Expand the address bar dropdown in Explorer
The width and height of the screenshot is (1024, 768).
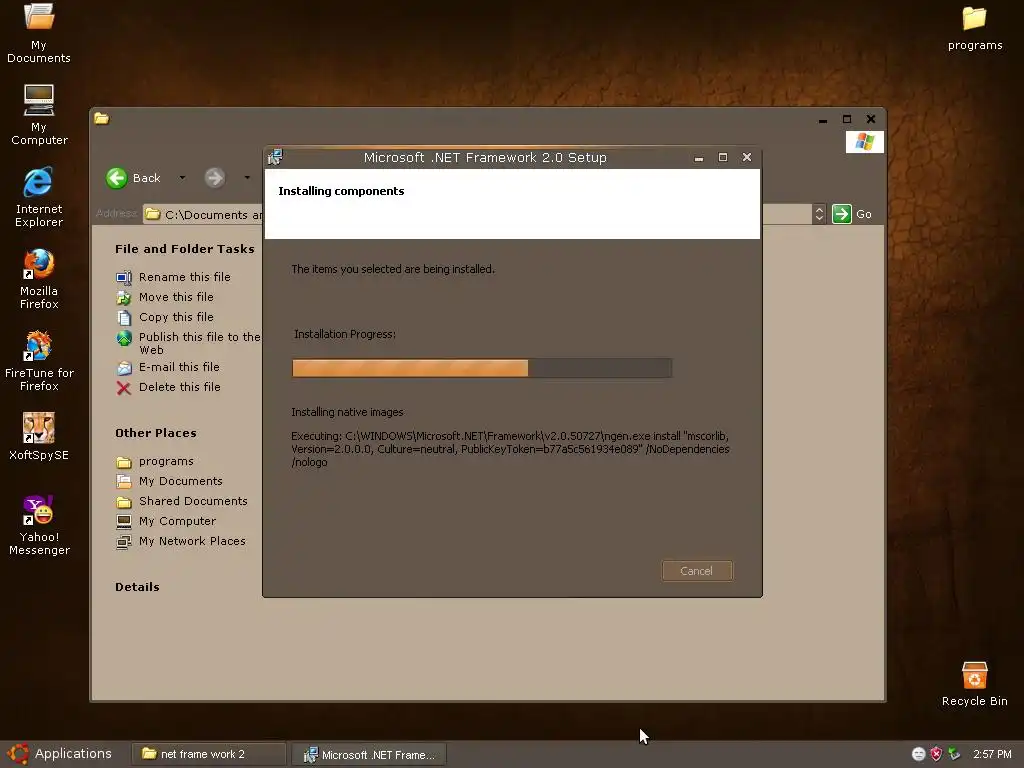819,214
